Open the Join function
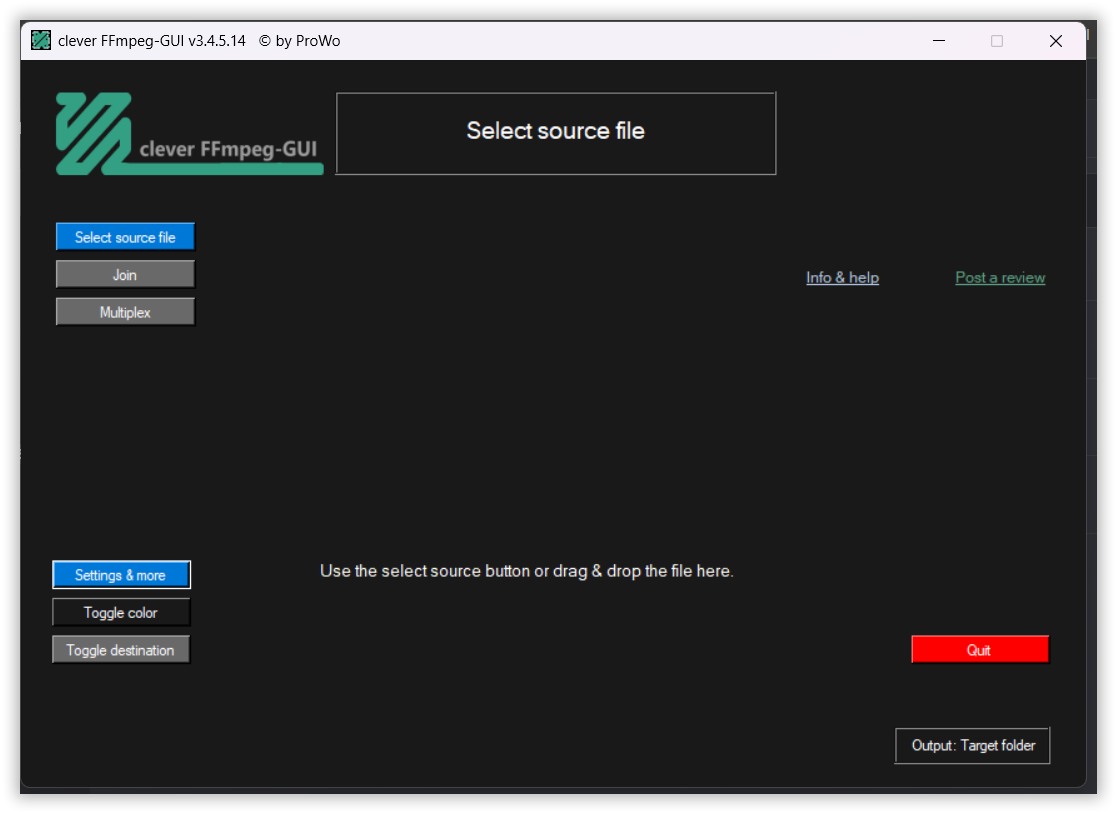The image size is (1117, 814). (x=125, y=275)
